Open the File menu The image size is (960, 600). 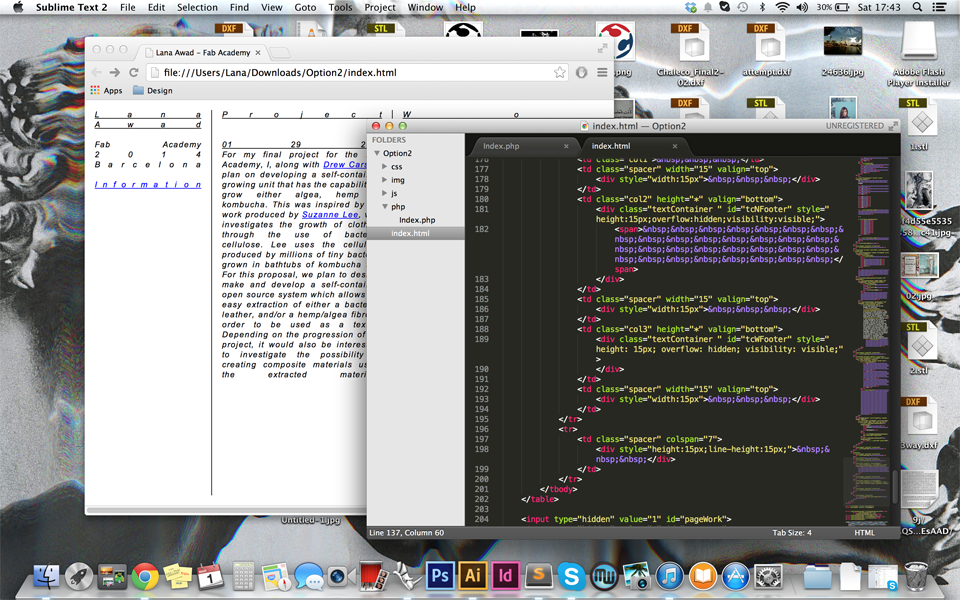128,7
